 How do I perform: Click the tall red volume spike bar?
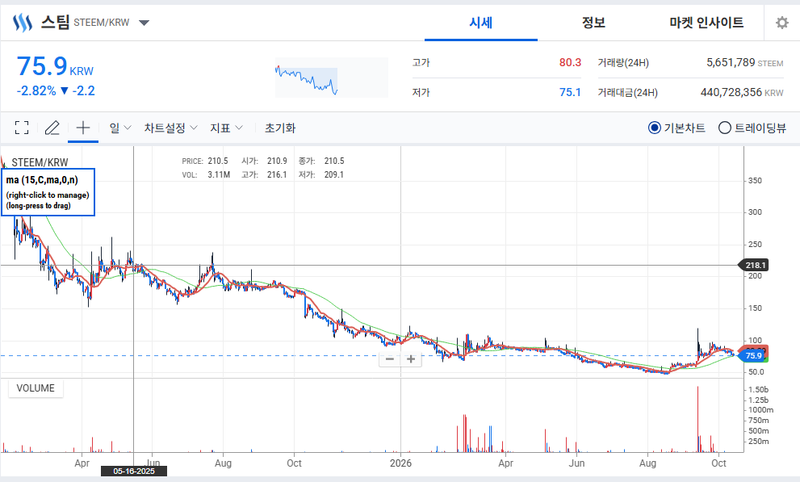click(x=697, y=419)
